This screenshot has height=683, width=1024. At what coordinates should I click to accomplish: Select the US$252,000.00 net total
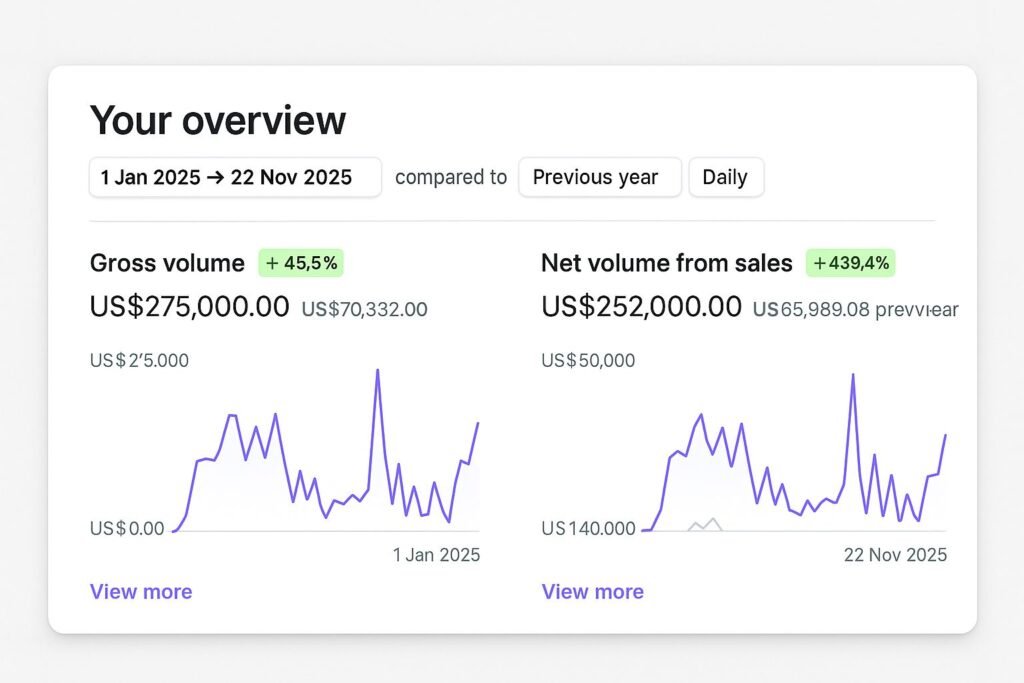pos(641,307)
